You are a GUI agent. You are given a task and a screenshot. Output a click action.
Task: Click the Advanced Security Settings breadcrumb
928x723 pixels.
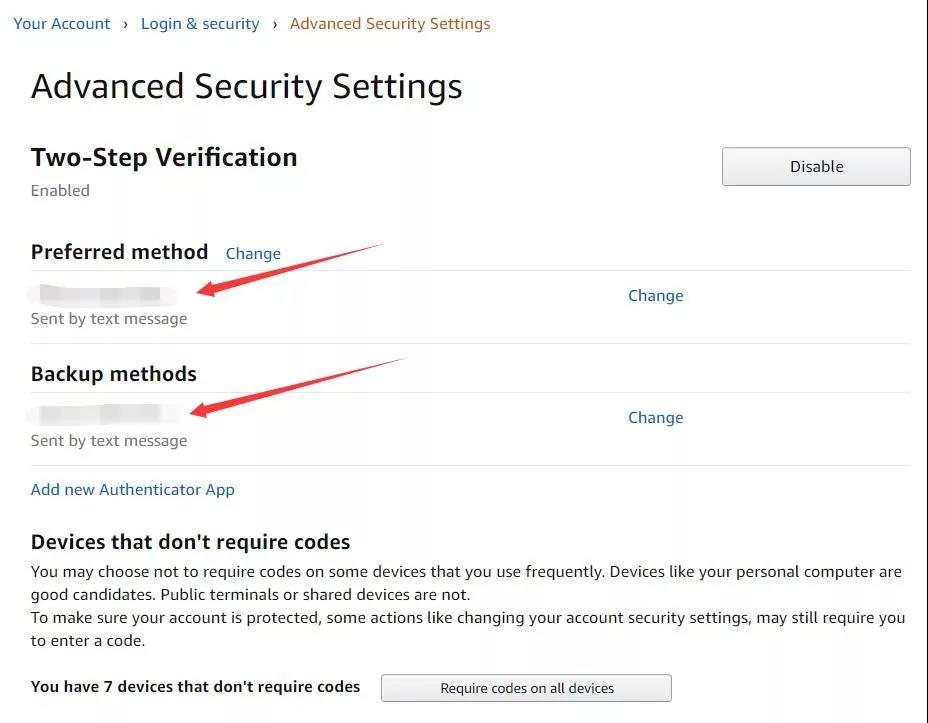pyautogui.click(x=390, y=23)
